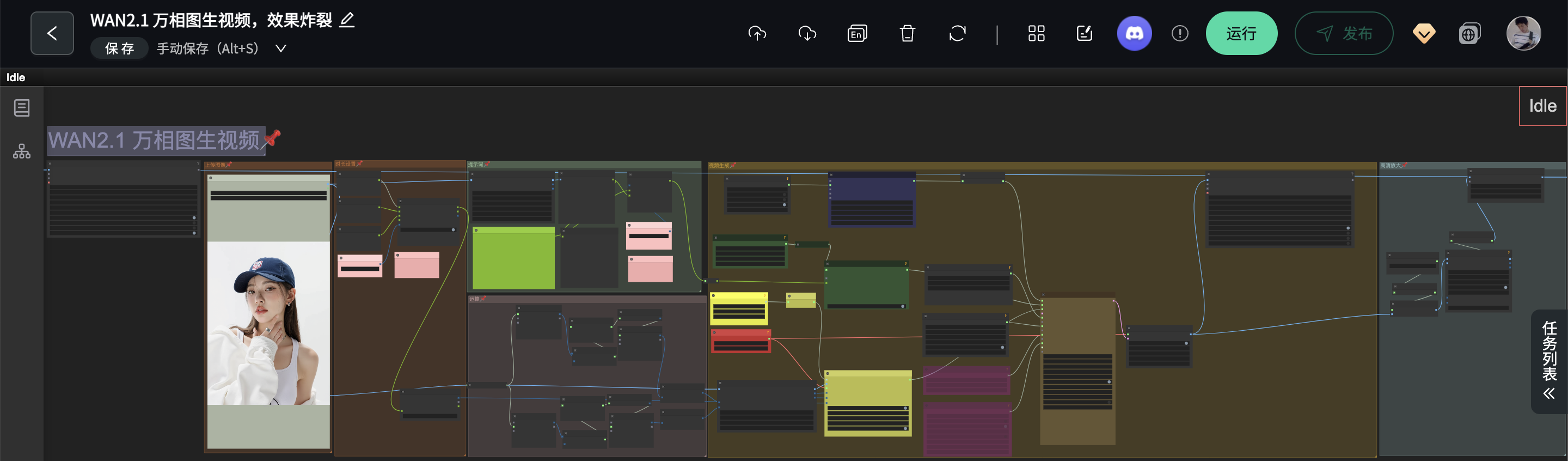Edit the workflow title with the pencil icon
The width and height of the screenshot is (1568, 461).
pos(347,20)
